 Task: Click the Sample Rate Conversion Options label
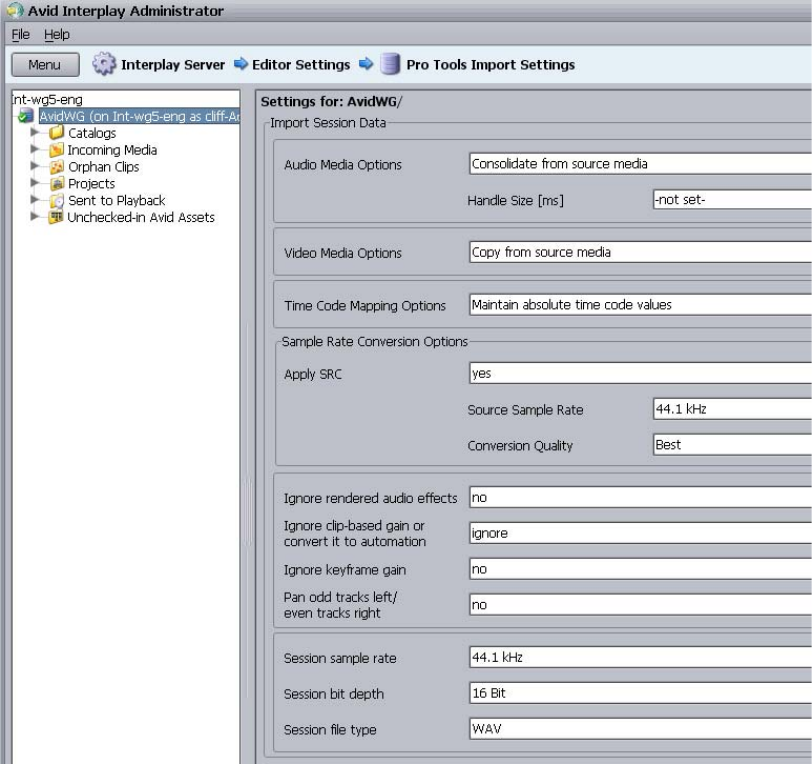pyautogui.click(x=374, y=342)
